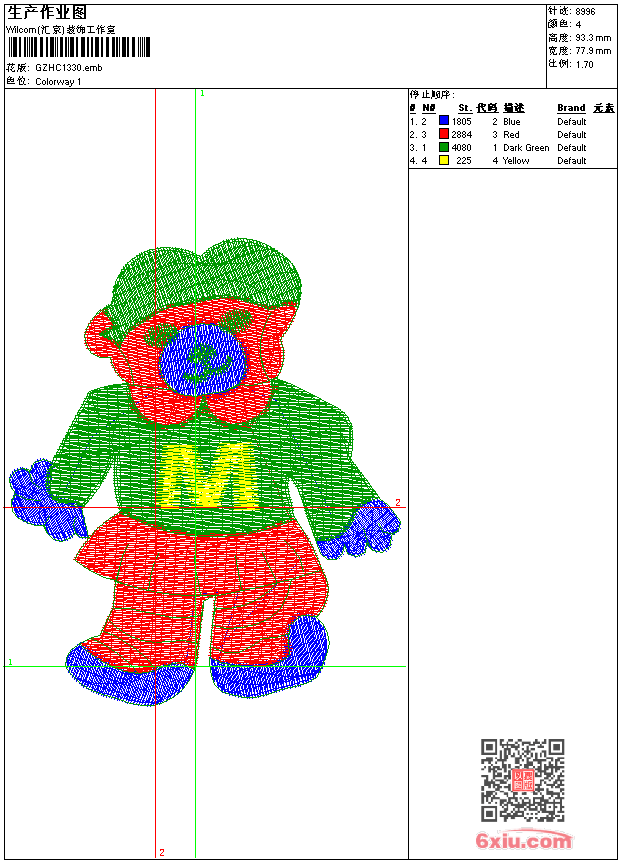The width and height of the screenshot is (620, 860).
Task: Click the blue face circle of the character
Action: click(x=202, y=359)
